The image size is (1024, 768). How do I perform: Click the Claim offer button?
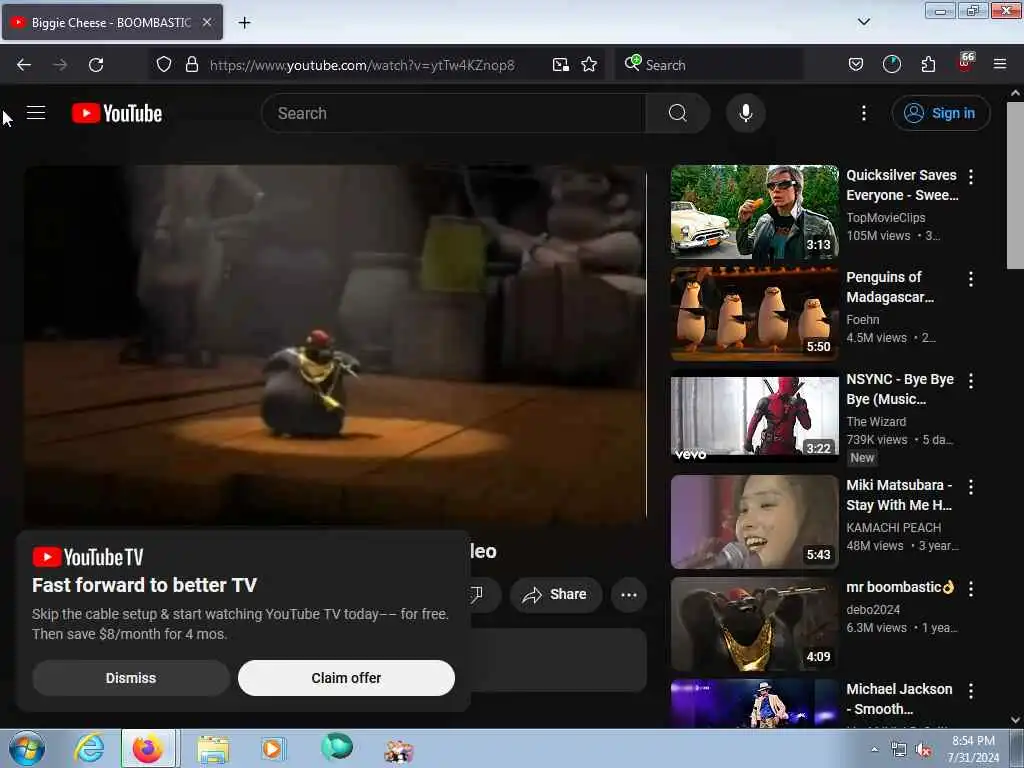click(346, 678)
